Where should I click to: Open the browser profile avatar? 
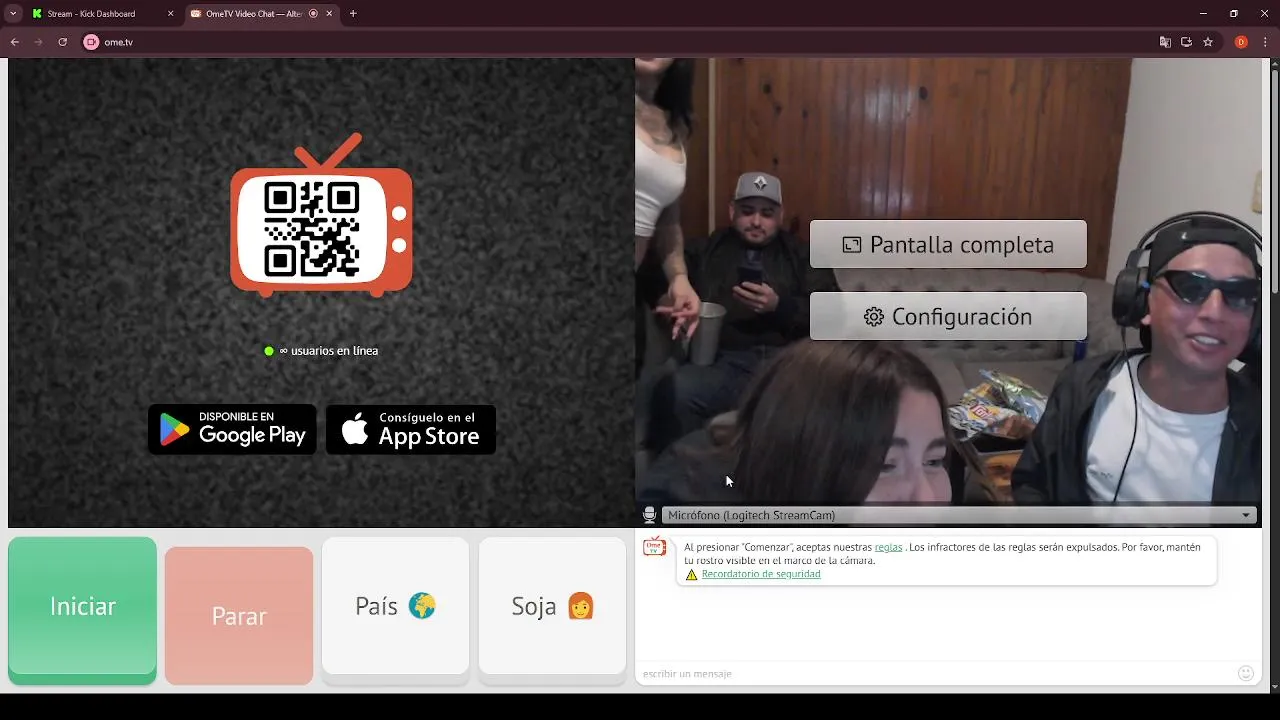(1241, 42)
